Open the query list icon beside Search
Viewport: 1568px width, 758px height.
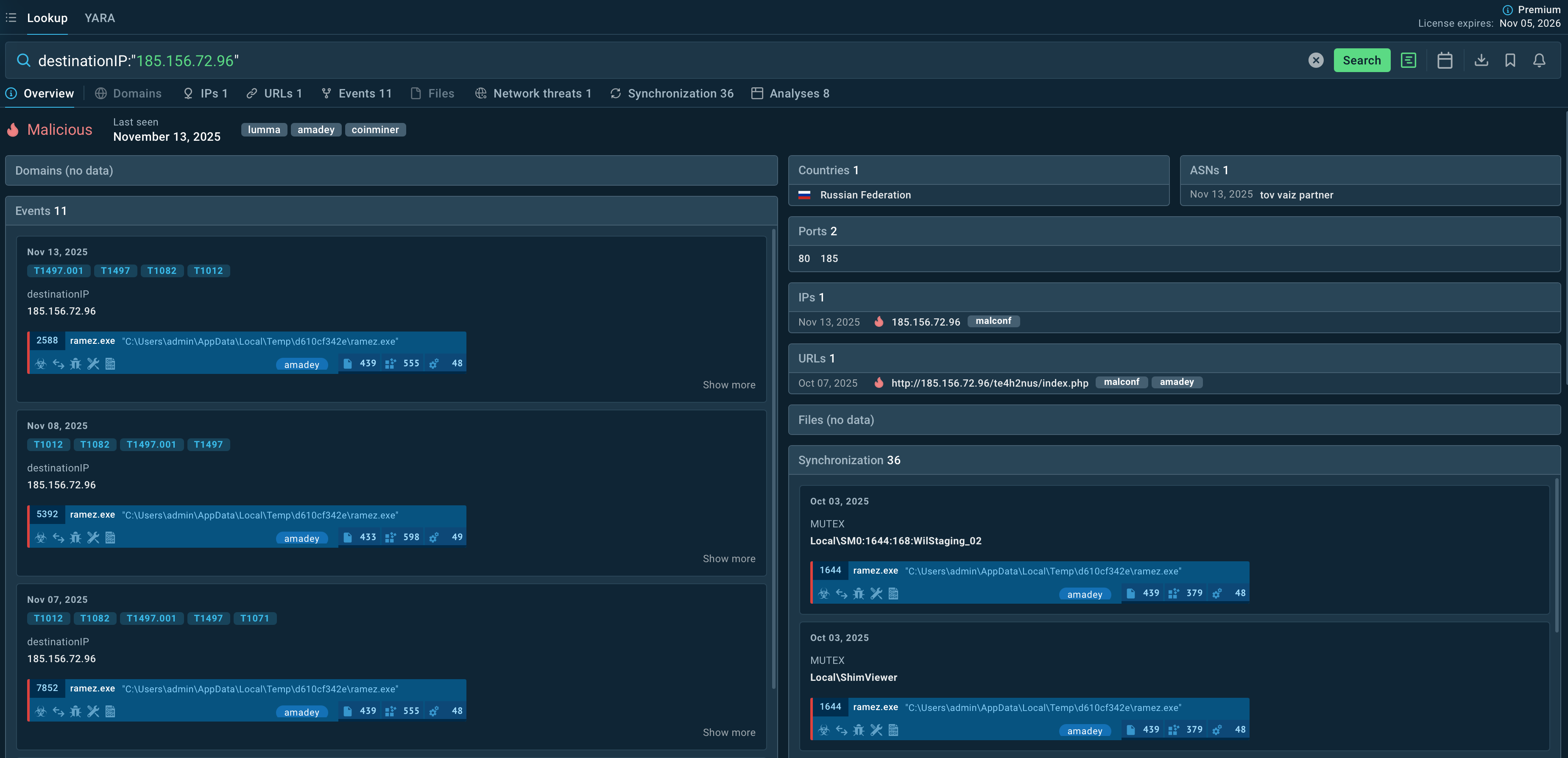[1408, 60]
